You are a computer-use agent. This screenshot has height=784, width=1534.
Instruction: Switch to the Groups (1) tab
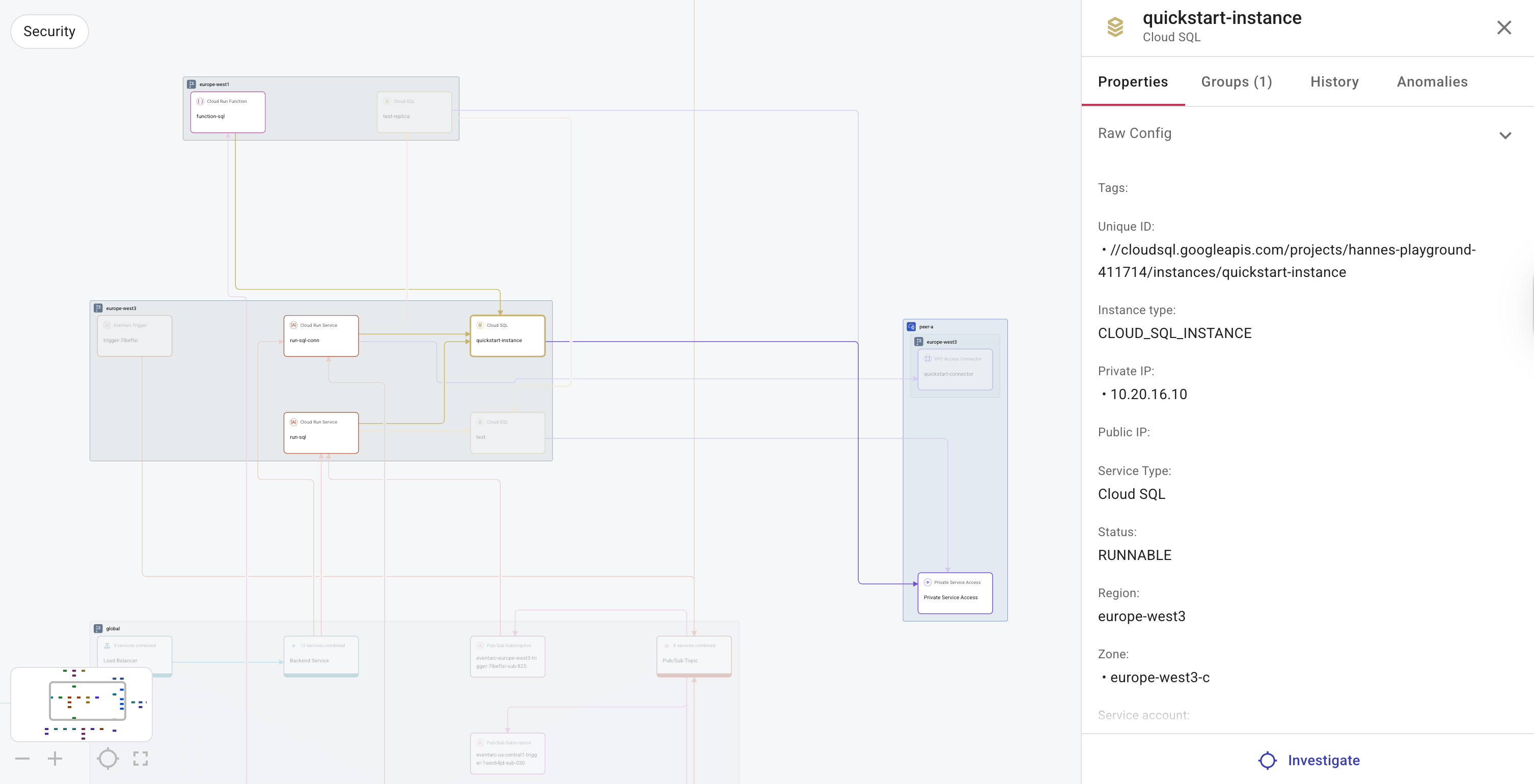[x=1236, y=81]
